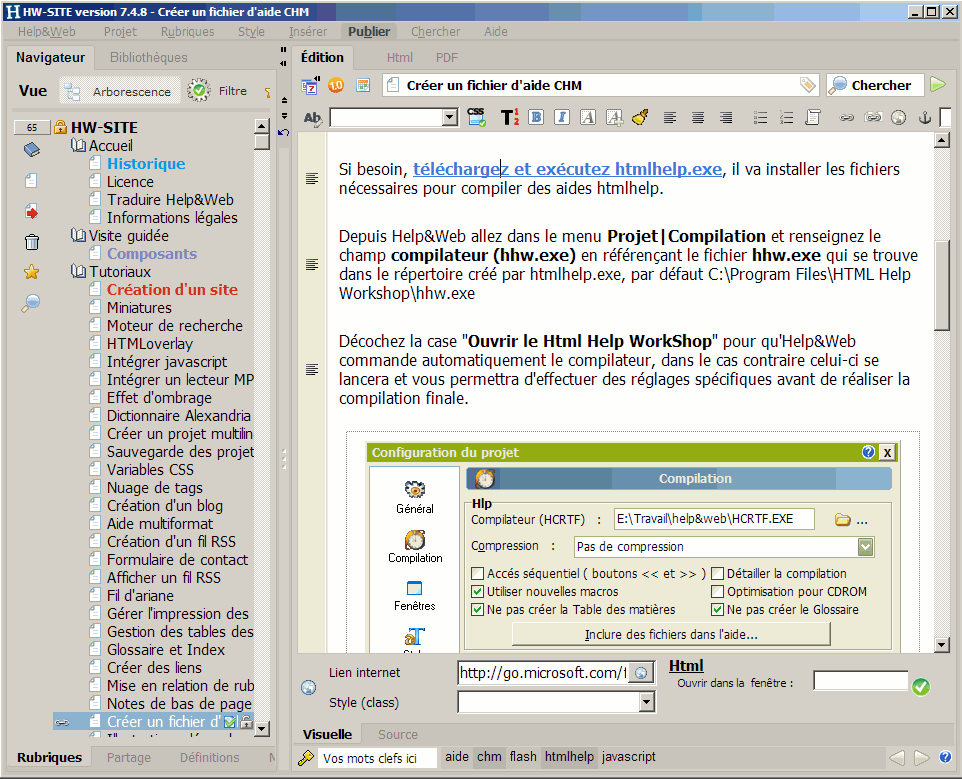Open the Rubriques menu

pyautogui.click(x=188, y=31)
